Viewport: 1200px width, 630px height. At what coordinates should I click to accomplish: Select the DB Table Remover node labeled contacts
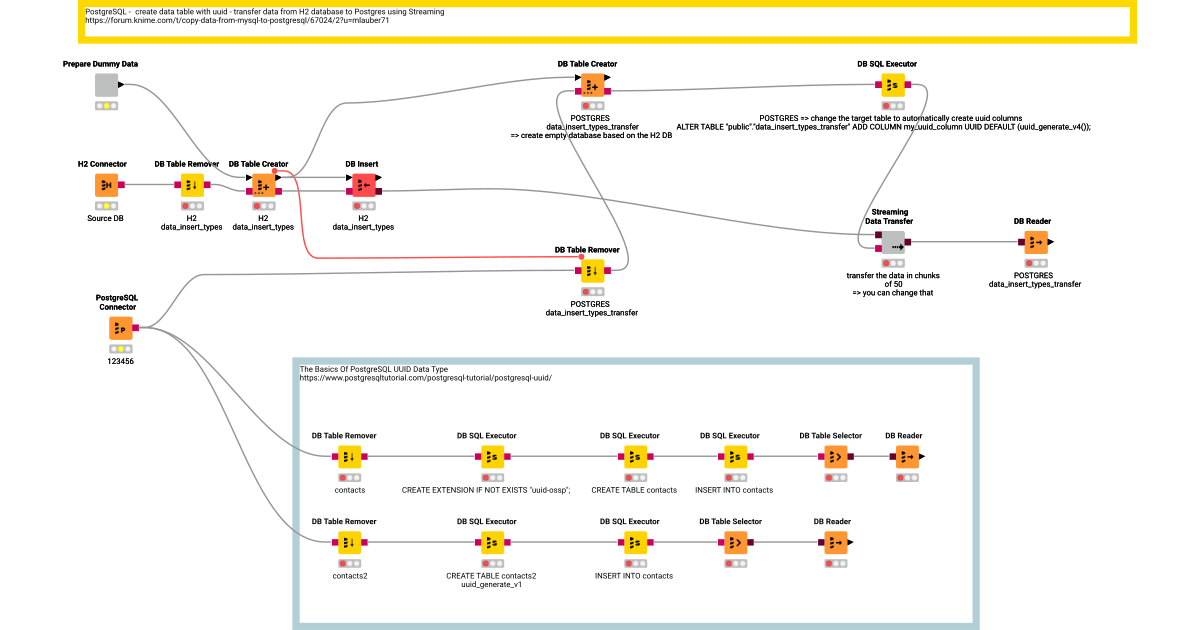pyautogui.click(x=349, y=457)
